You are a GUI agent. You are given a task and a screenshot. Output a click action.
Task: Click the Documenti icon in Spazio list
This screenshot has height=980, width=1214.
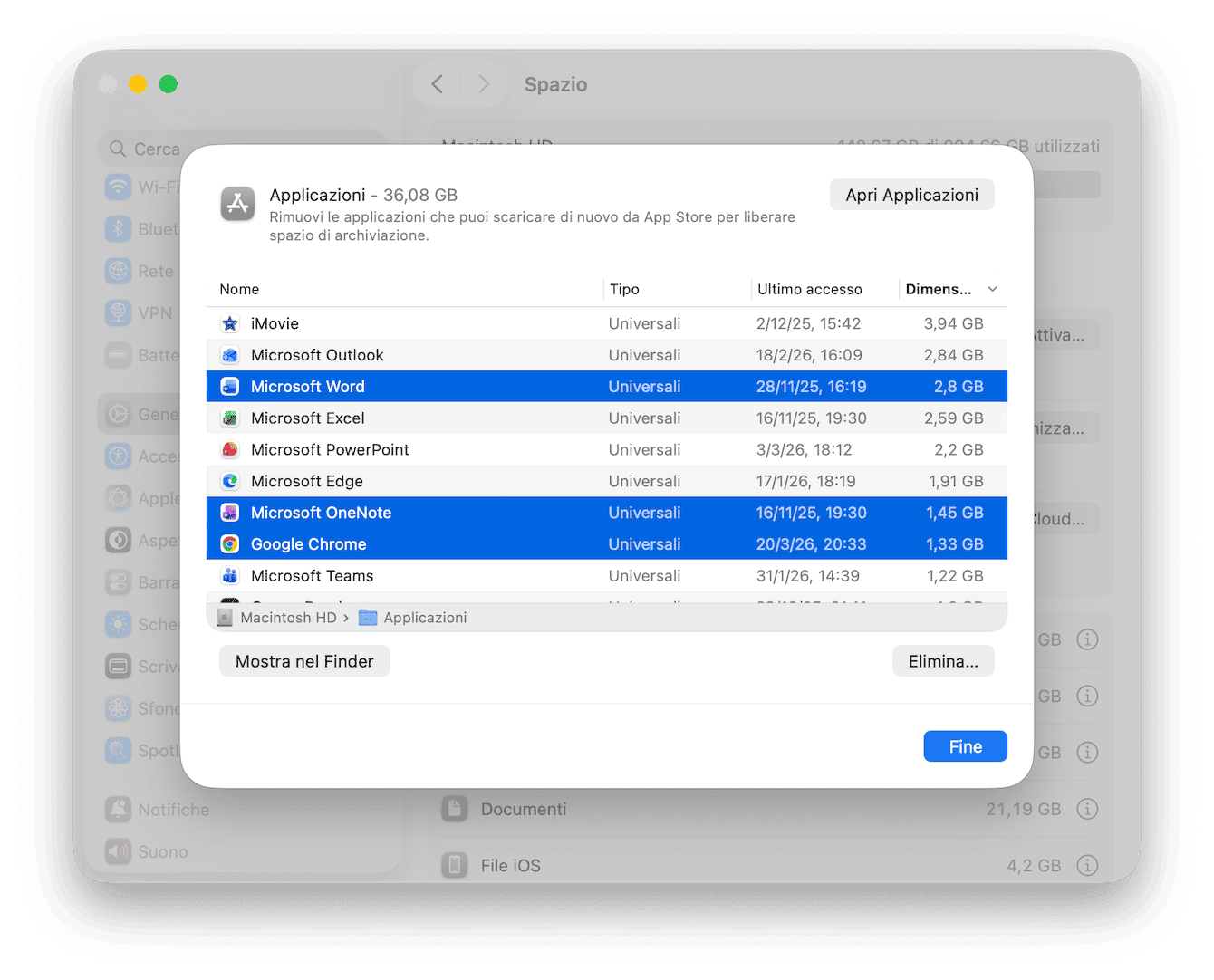tap(455, 809)
